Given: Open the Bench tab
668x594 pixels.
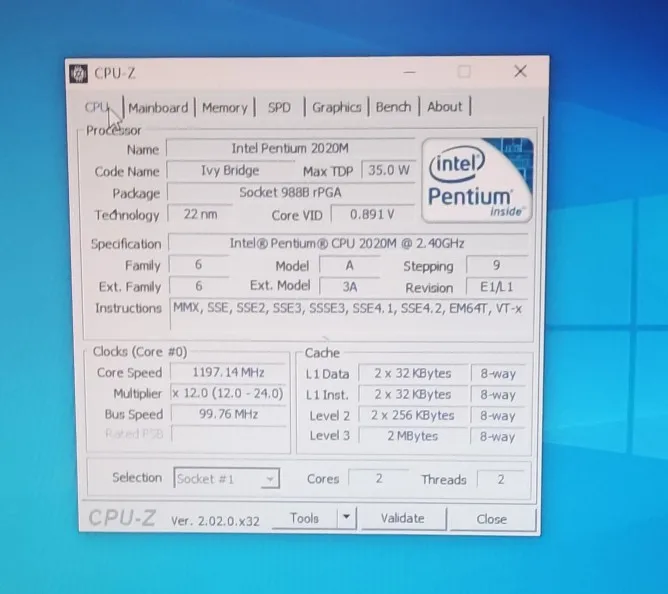Looking at the screenshot, I should (x=393, y=107).
